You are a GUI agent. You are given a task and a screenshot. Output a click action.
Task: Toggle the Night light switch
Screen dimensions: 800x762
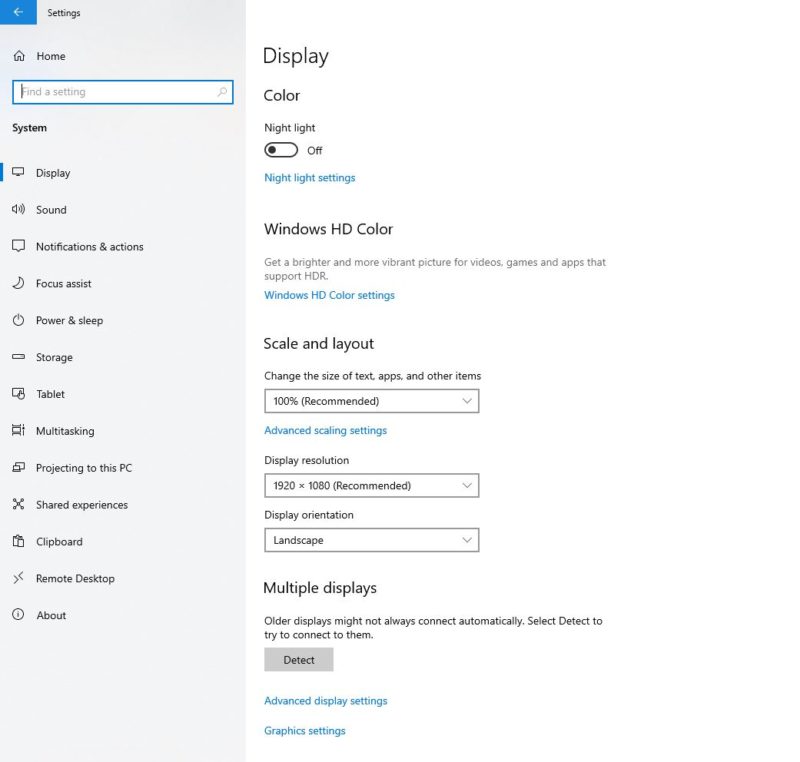(280, 149)
